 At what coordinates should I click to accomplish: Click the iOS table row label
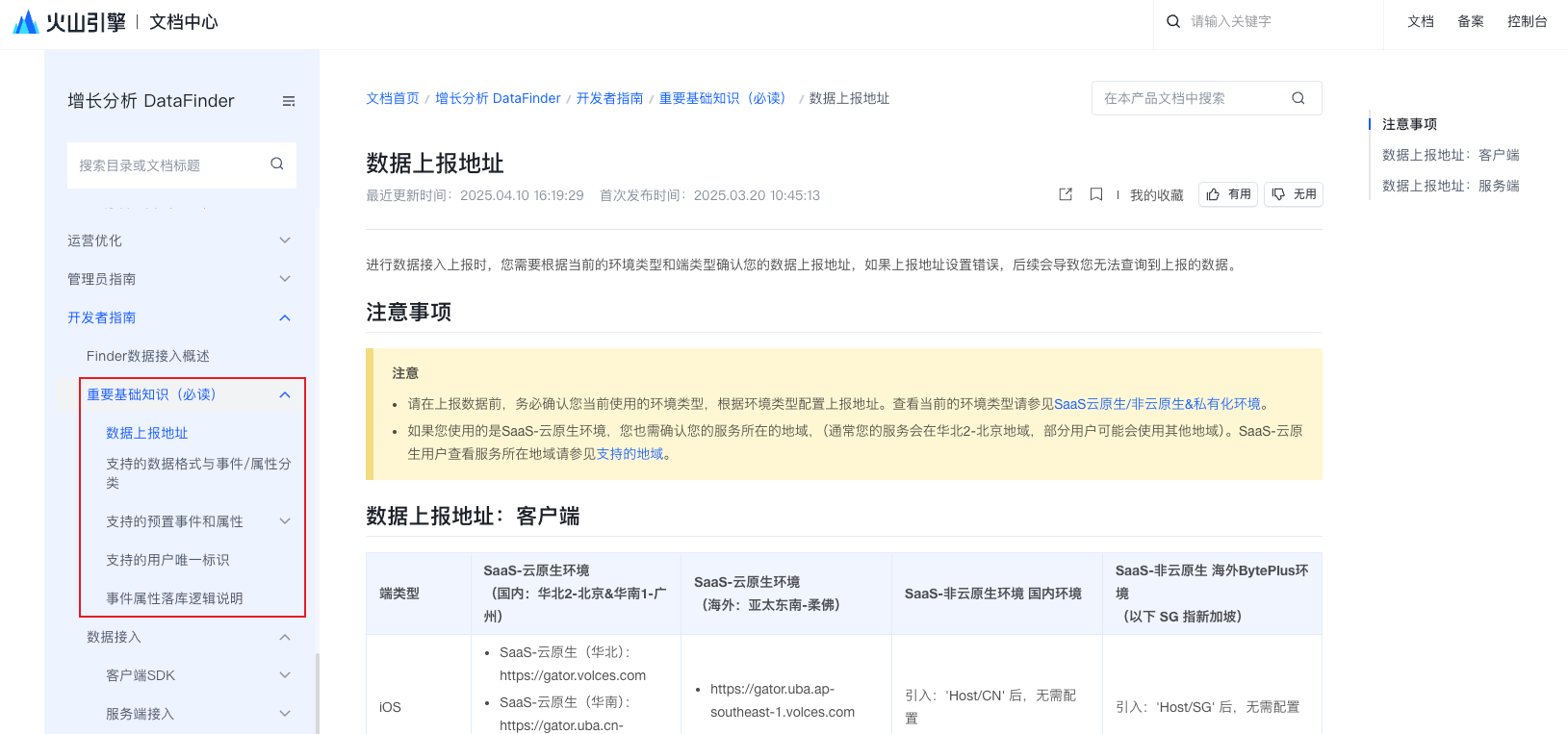coord(390,707)
